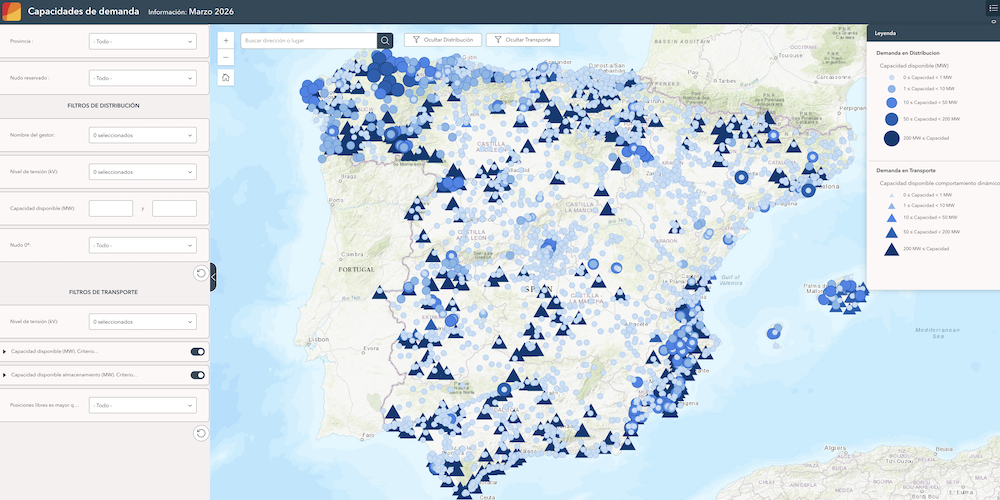
Task: Reset the transport filters
Action: (x=200, y=433)
